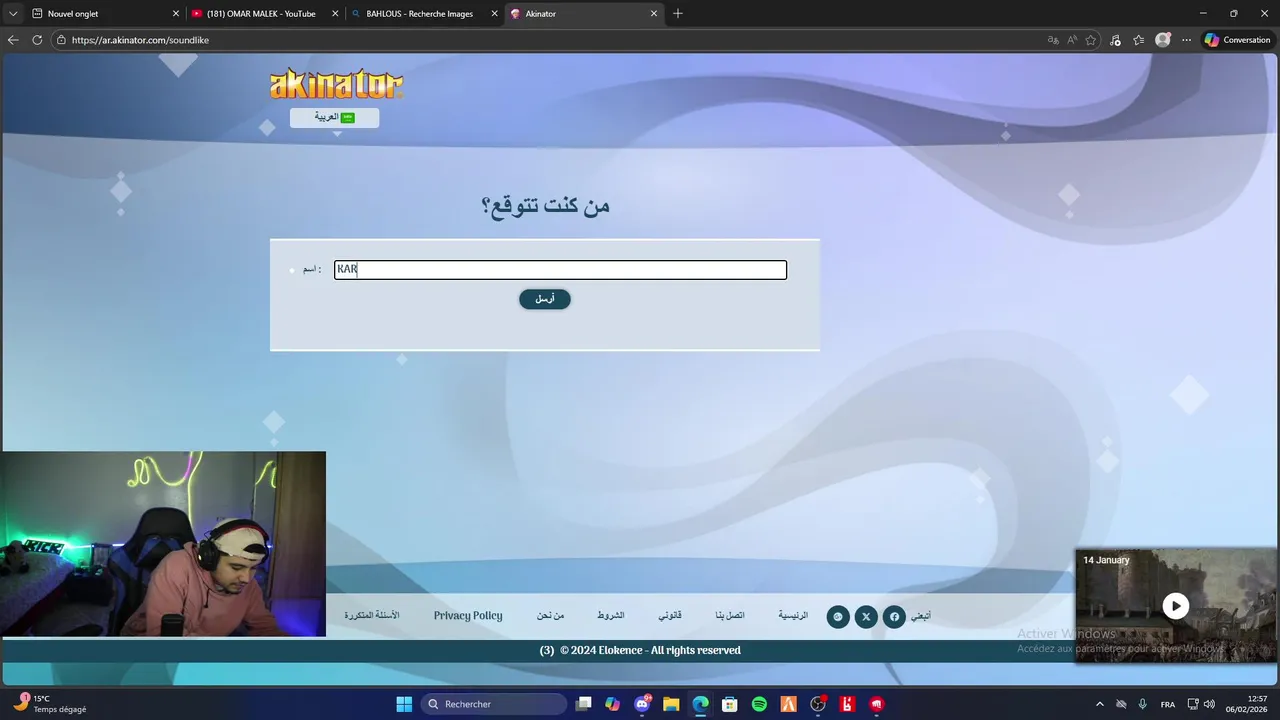The image size is (1280, 720).
Task: Close the BAHLOUS - Recherche Images tab
Action: 494,14
